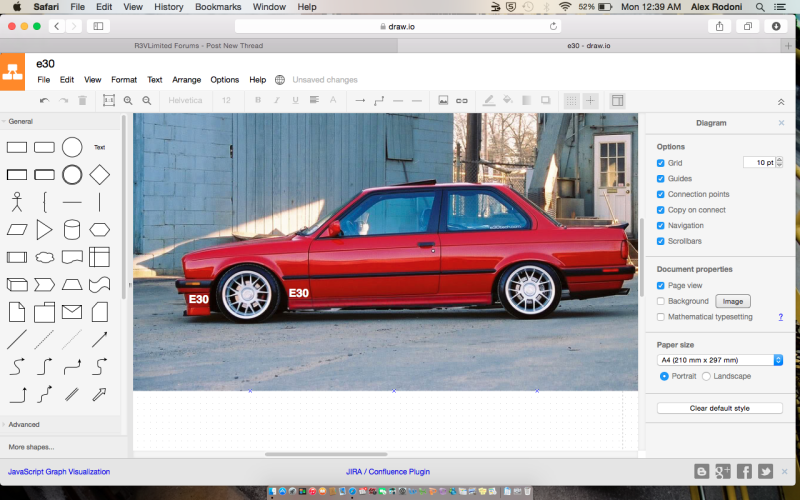The width and height of the screenshot is (800, 500).
Task: Open the language globe icon
Action: pyautogui.click(x=280, y=80)
